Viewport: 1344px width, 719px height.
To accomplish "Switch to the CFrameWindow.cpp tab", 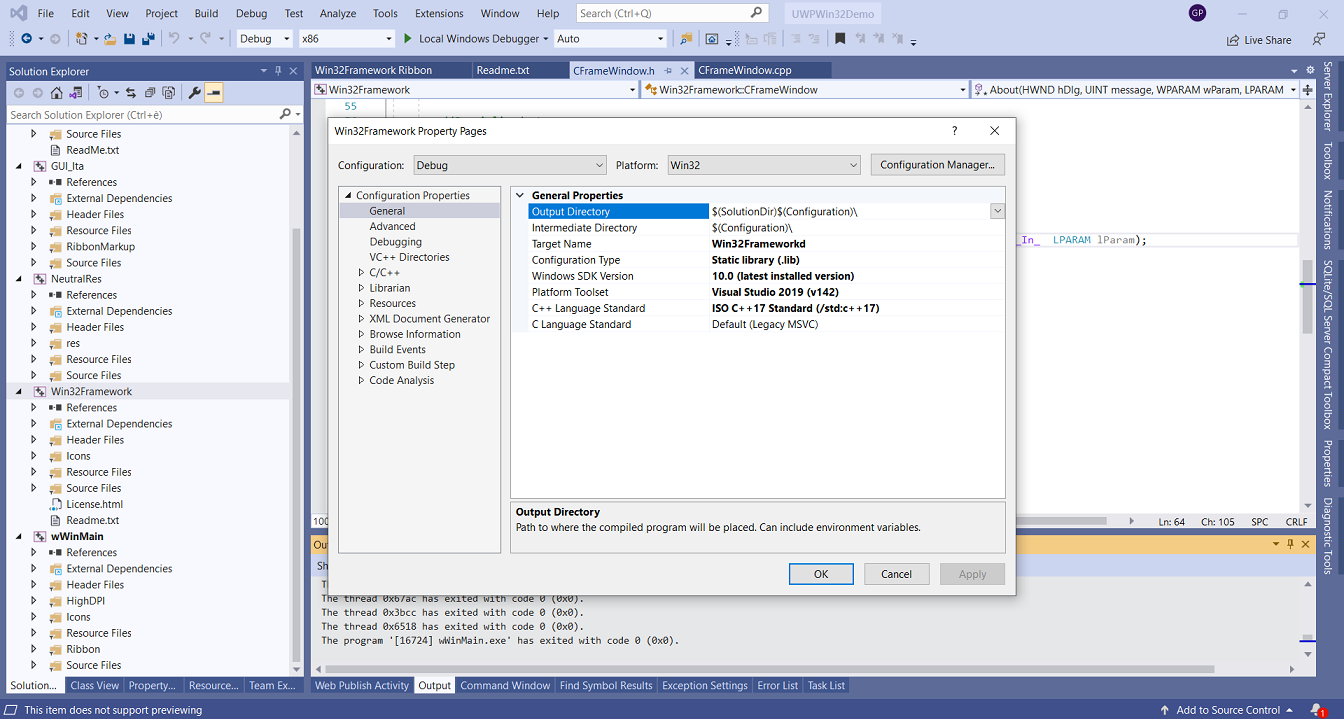I will 745,70.
